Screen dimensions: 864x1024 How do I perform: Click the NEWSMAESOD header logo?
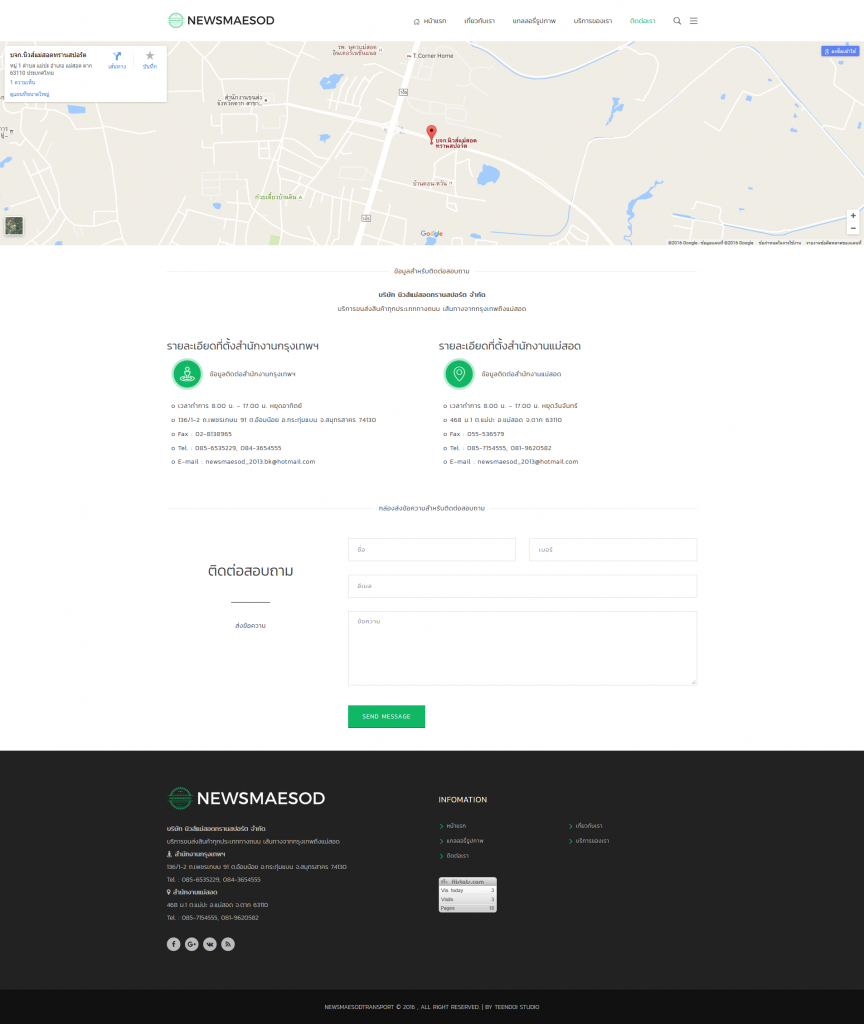pos(221,20)
